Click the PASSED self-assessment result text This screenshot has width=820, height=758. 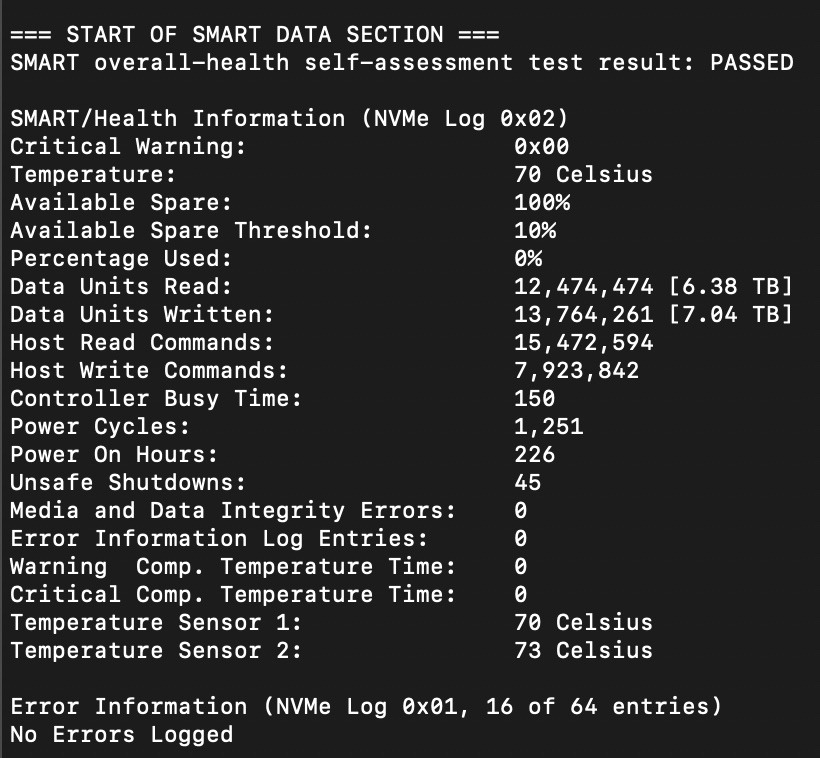tap(751, 63)
